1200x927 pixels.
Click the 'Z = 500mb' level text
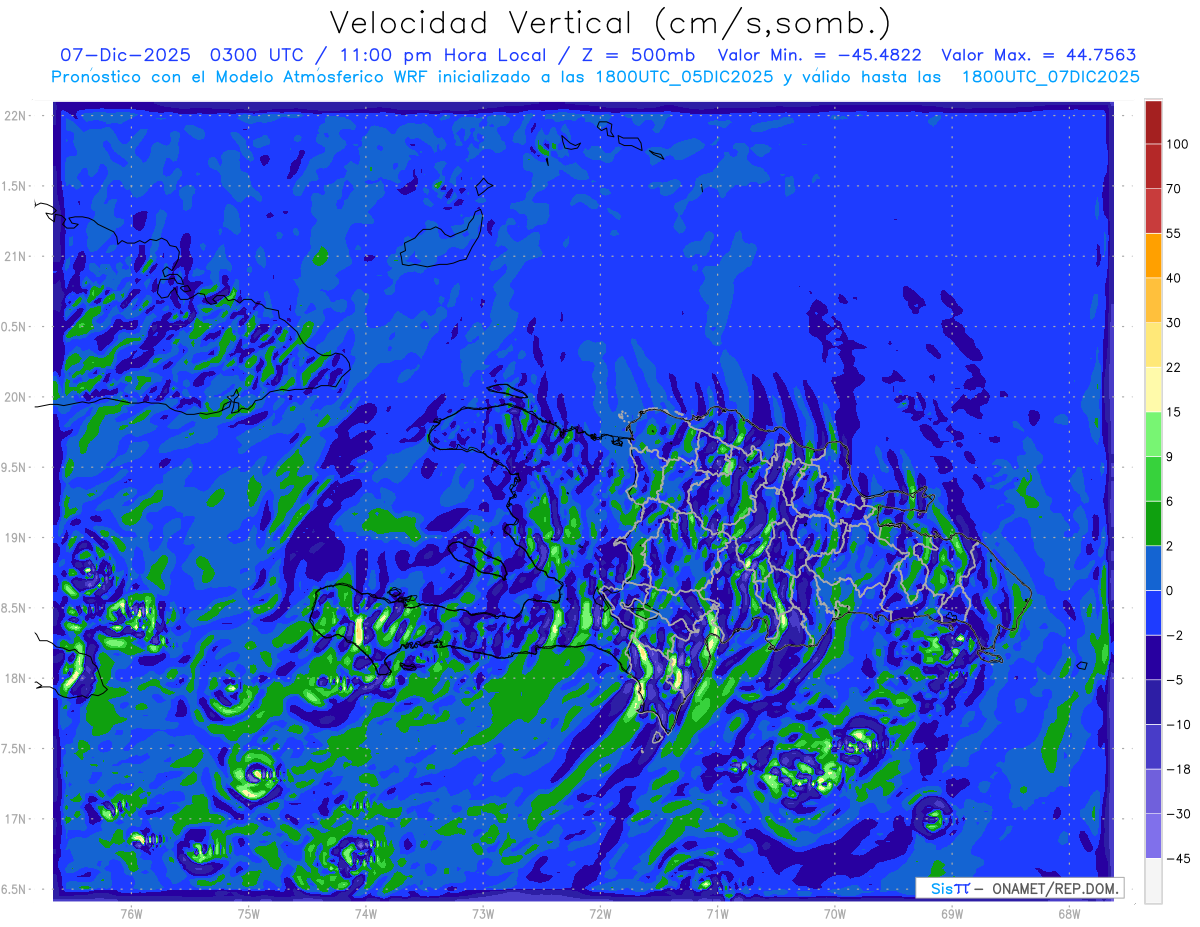[x=636, y=55]
